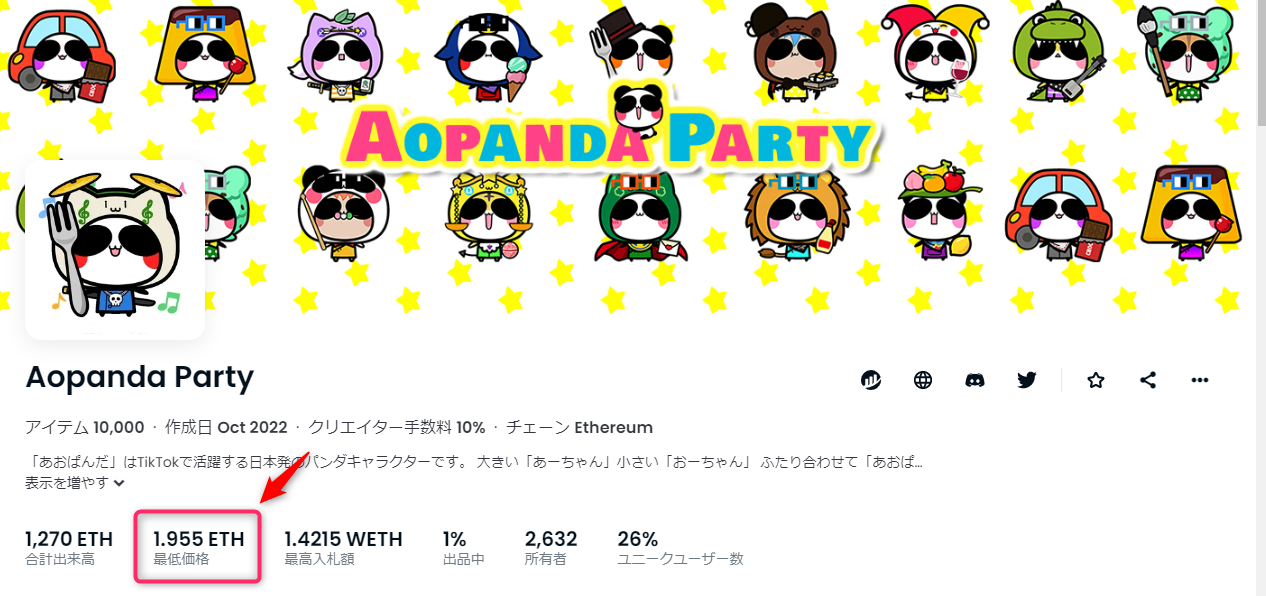1266x596 pixels.
Task: Click the 1.4215 WETH best offer stat
Action: pos(343,548)
